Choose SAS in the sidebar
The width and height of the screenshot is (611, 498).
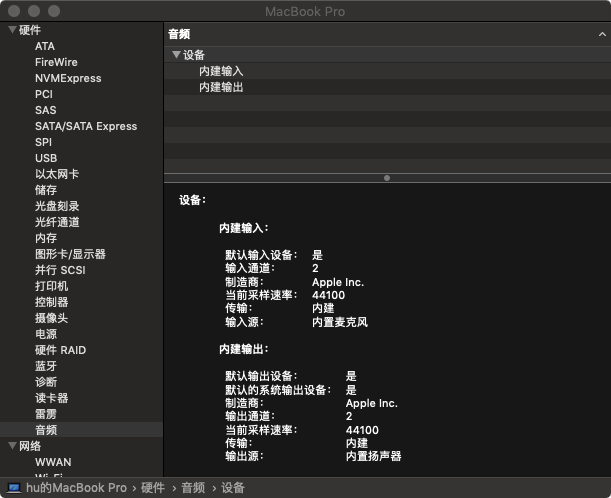pos(46,110)
